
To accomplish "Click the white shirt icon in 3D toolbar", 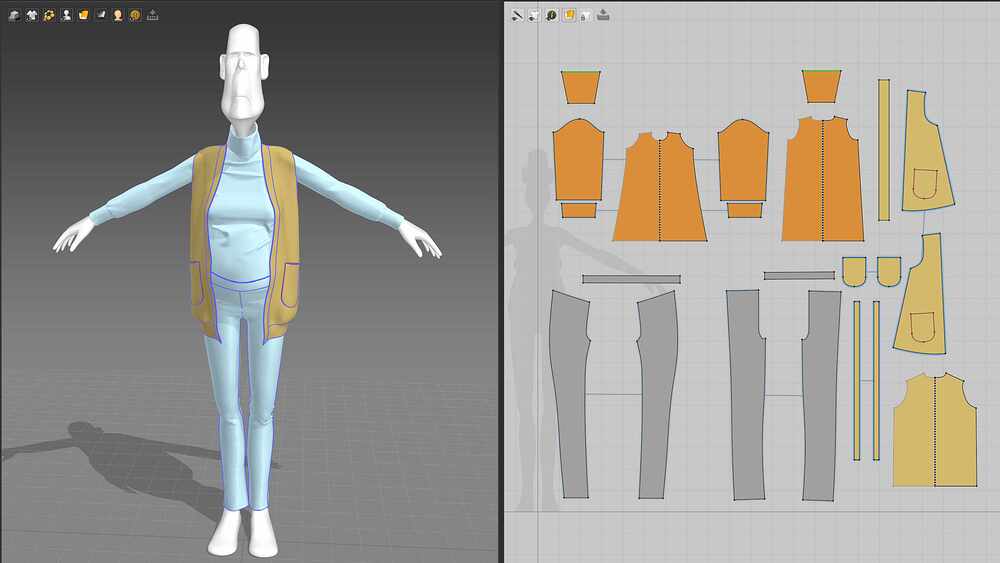I will point(31,15).
